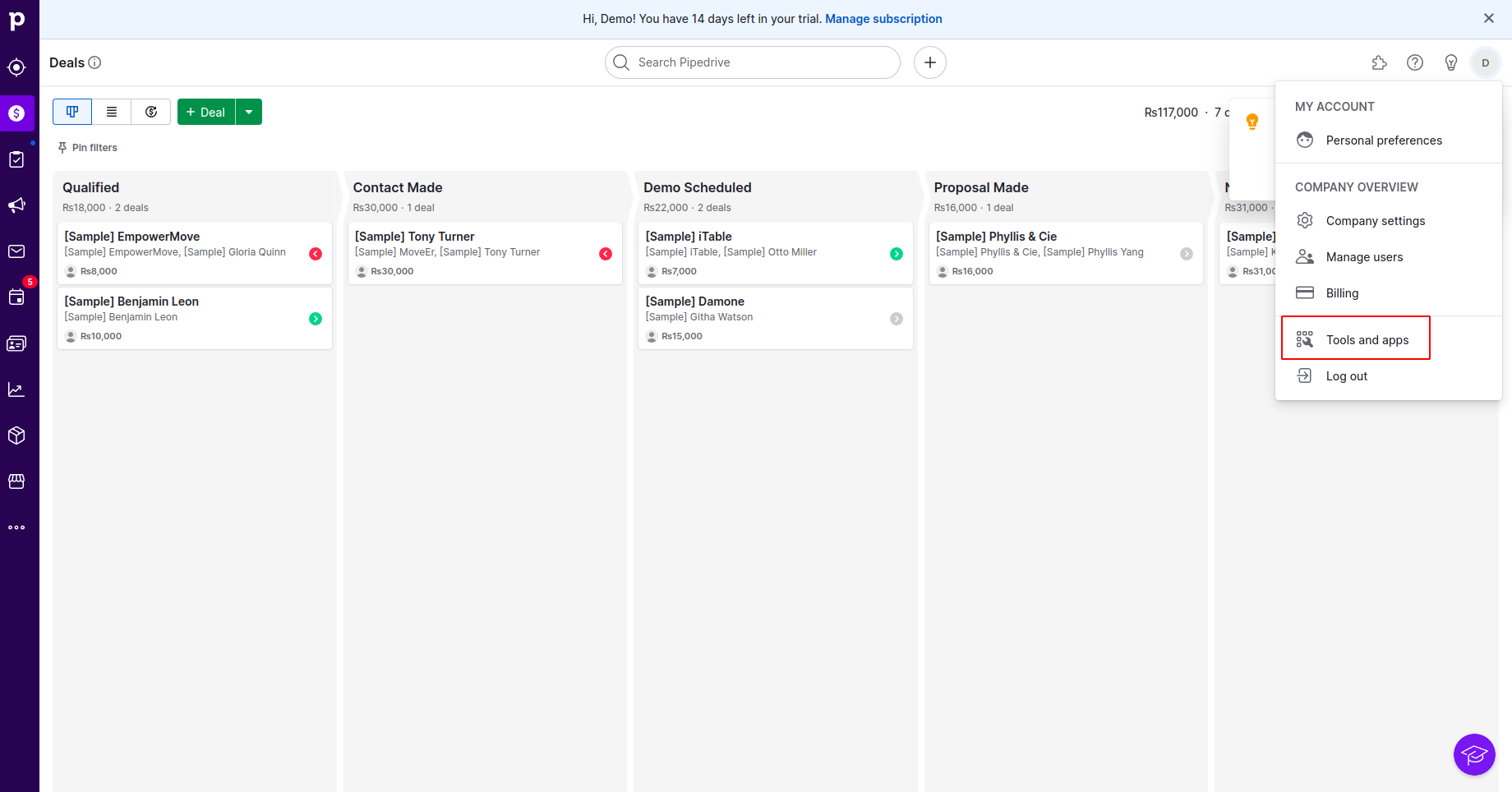Expand more options in the sidebar
1512x792 pixels.
tap(16, 527)
